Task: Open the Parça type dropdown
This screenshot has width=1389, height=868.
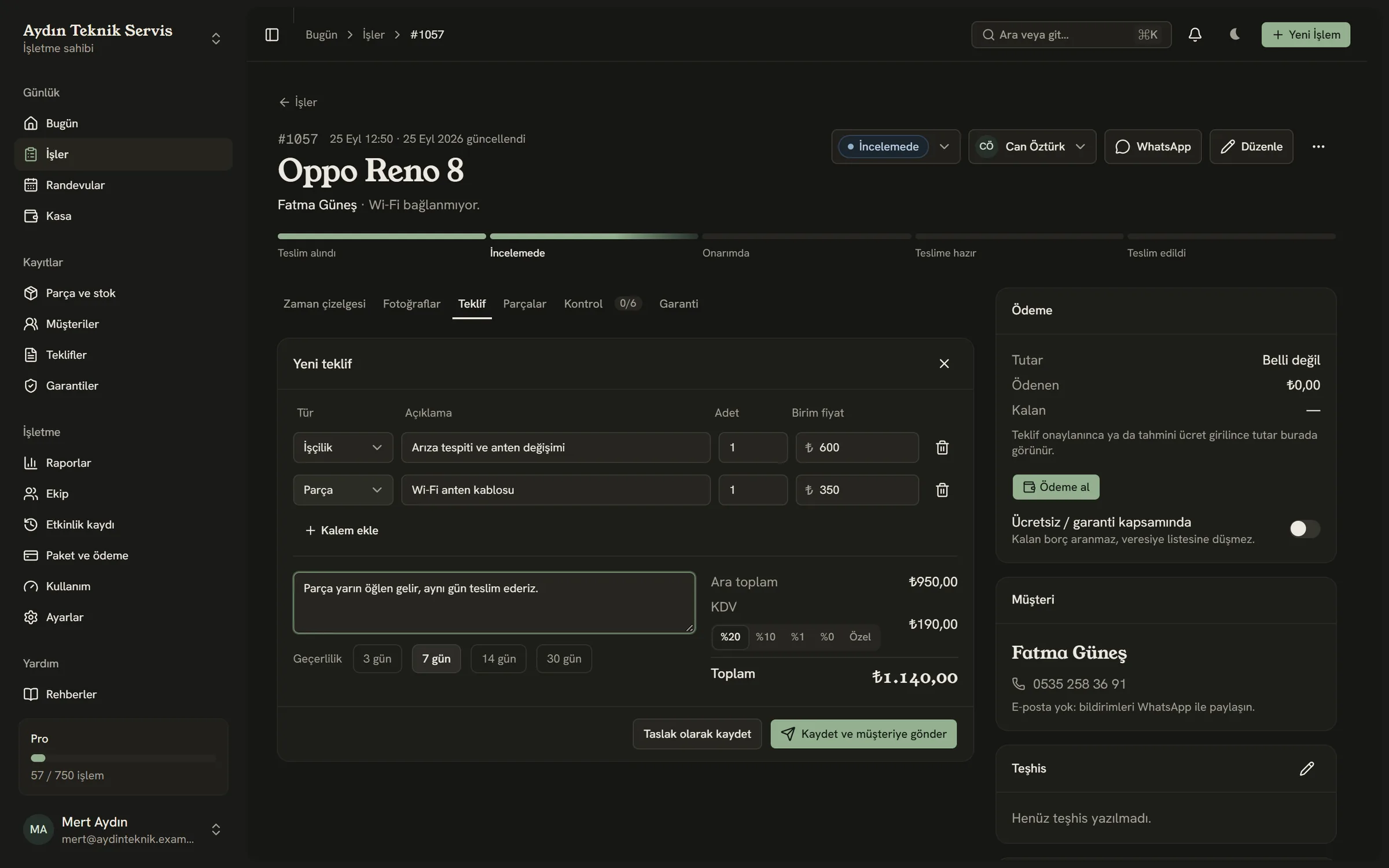Action: pos(343,490)
